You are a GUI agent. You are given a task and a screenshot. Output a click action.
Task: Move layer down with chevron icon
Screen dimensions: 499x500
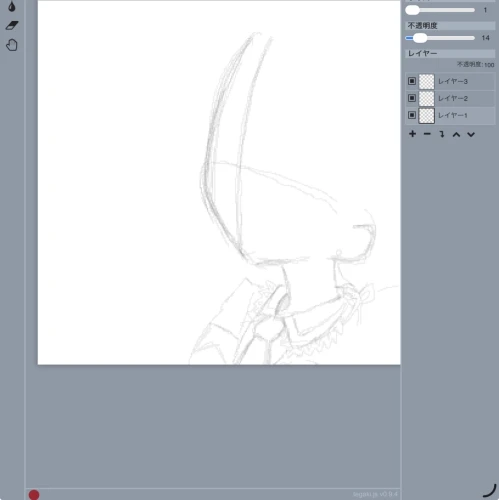tap(471, 134)
